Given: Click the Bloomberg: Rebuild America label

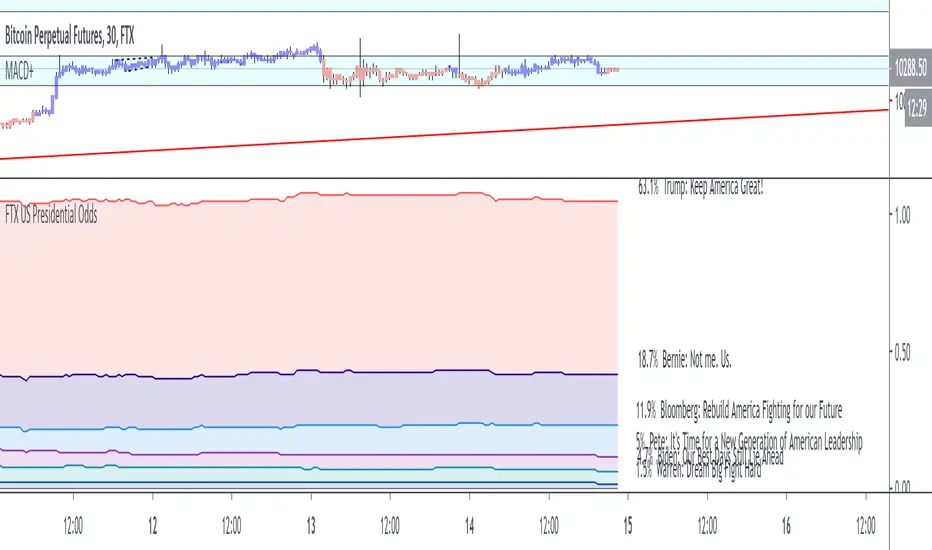Looking at the screenshot, I should click(x=739, y=410).
